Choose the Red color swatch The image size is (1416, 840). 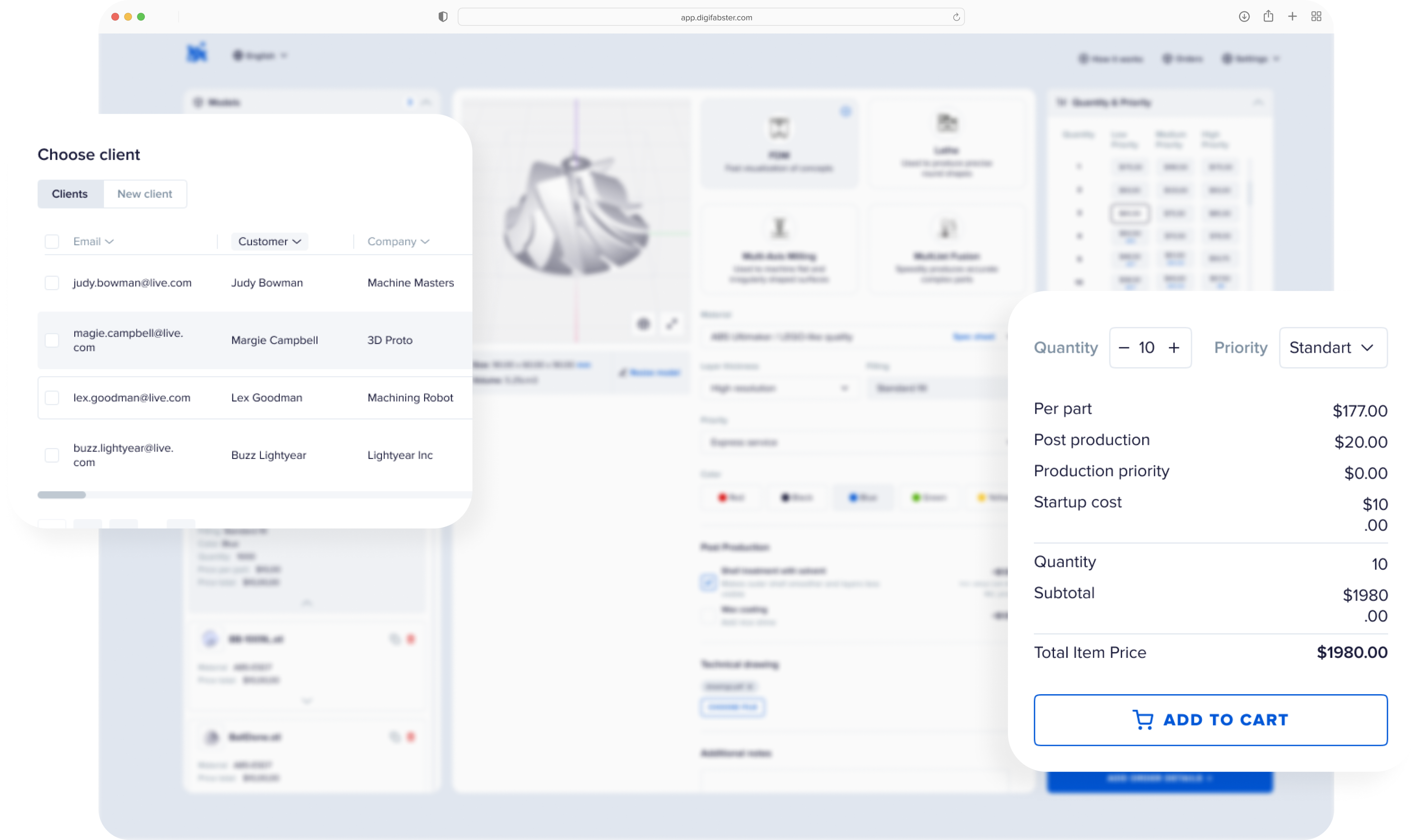730,497
